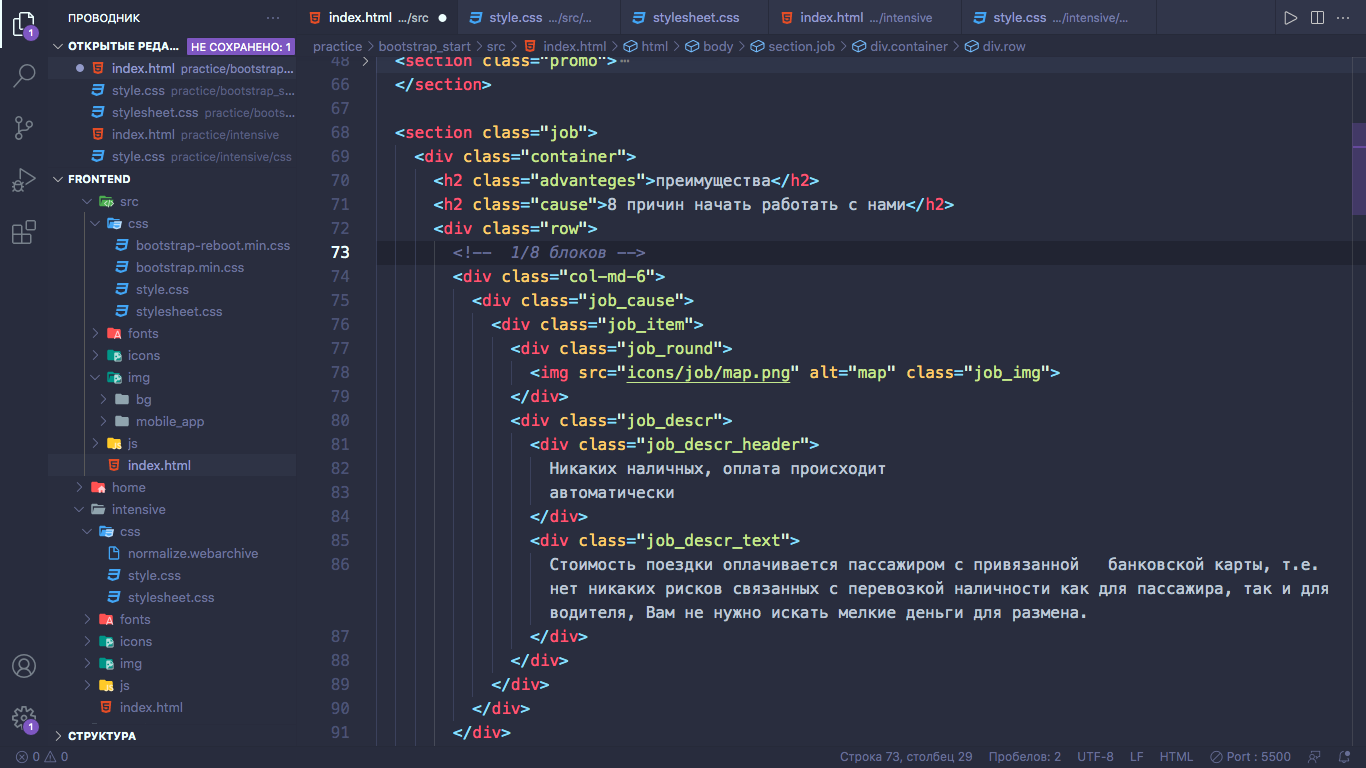The height and width of the screenshot is (768, 1366).
Task: Open the Search view in activity bar
Action: (24, 76)
